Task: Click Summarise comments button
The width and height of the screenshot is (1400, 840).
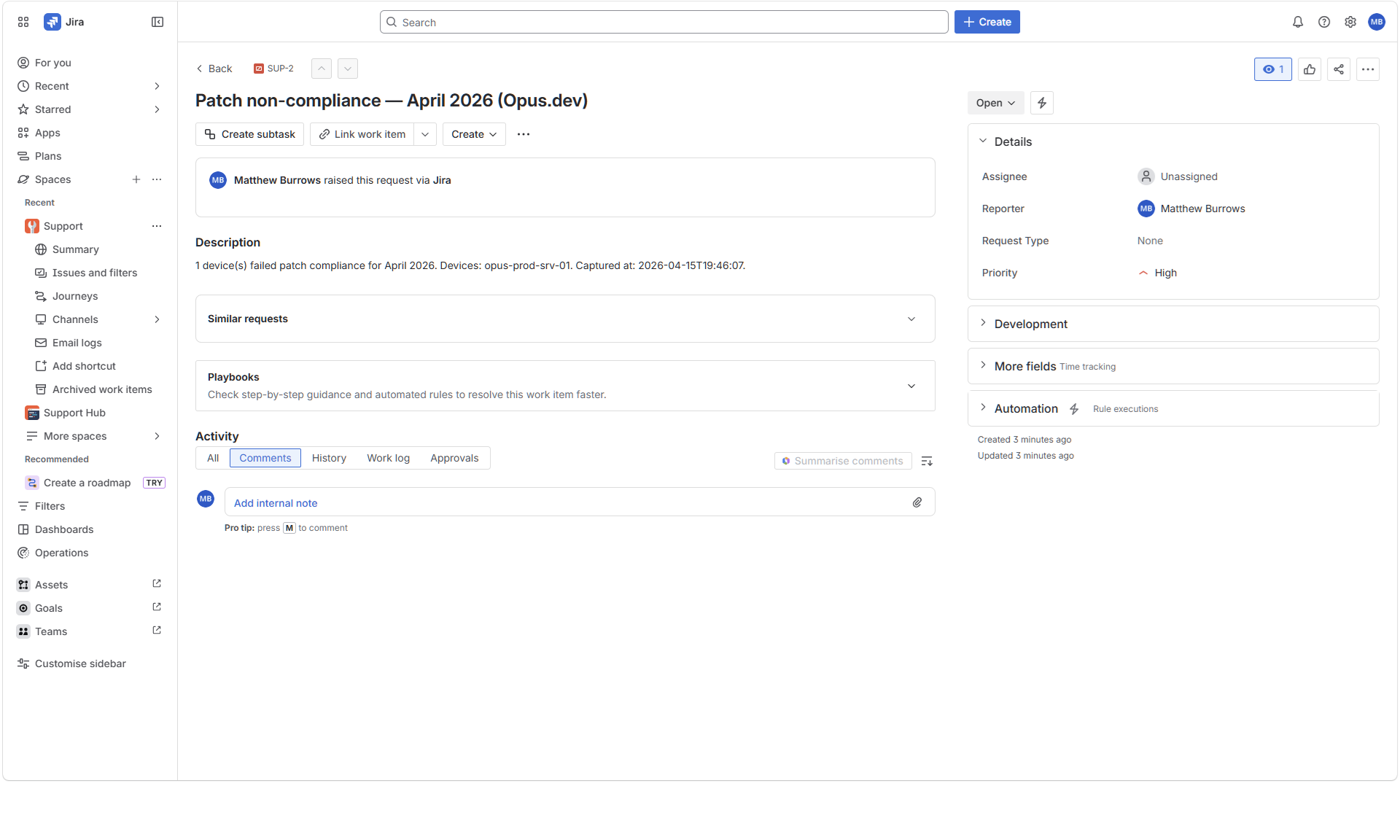Action: click(x=843, y=461)
